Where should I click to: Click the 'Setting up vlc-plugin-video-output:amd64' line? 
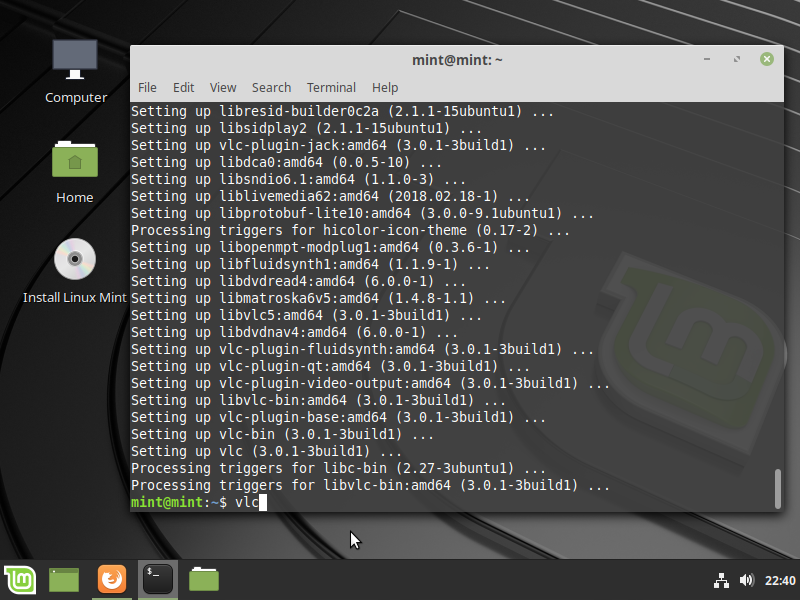[370, 384]
